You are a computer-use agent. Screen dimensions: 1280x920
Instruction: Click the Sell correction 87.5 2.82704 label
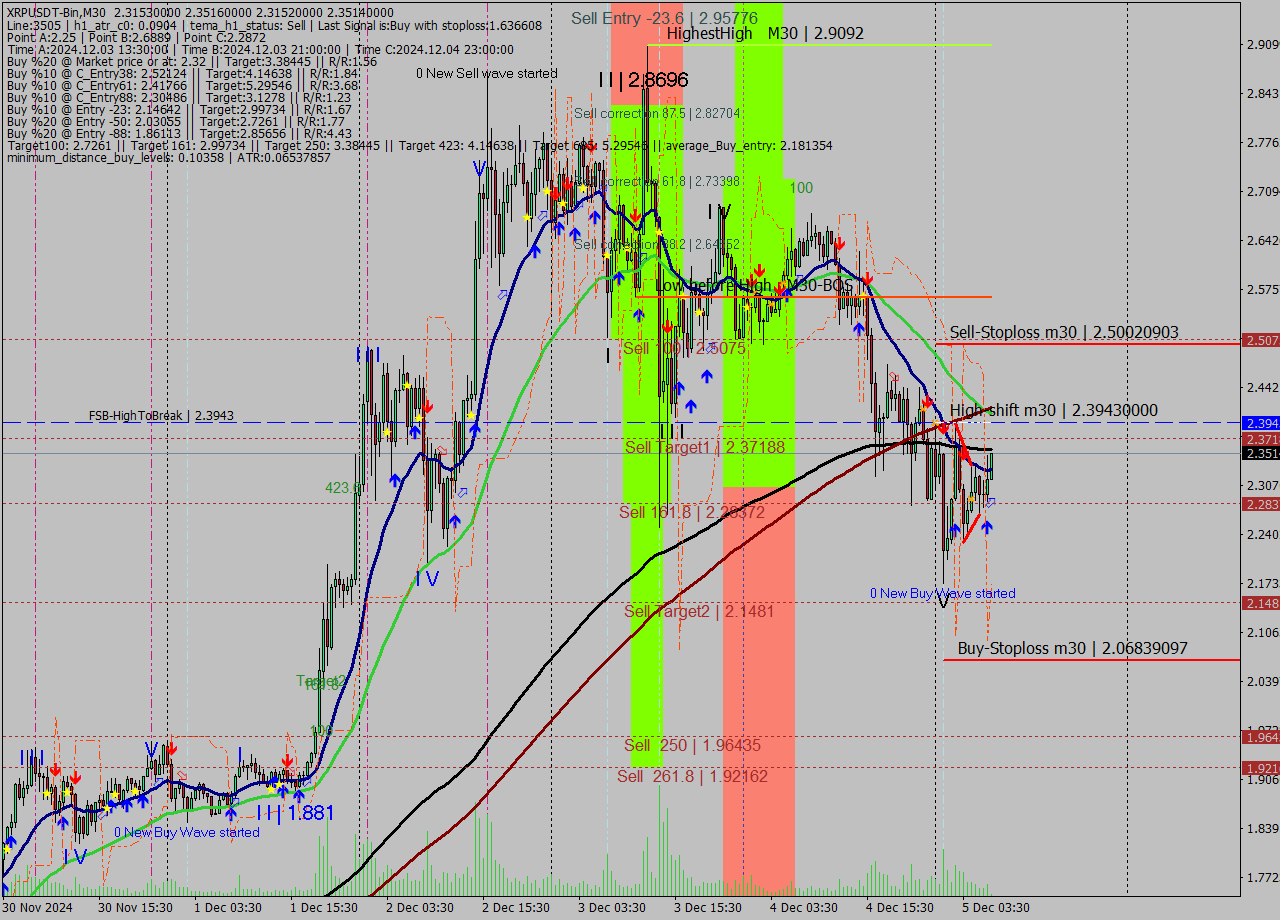point(657,114)
